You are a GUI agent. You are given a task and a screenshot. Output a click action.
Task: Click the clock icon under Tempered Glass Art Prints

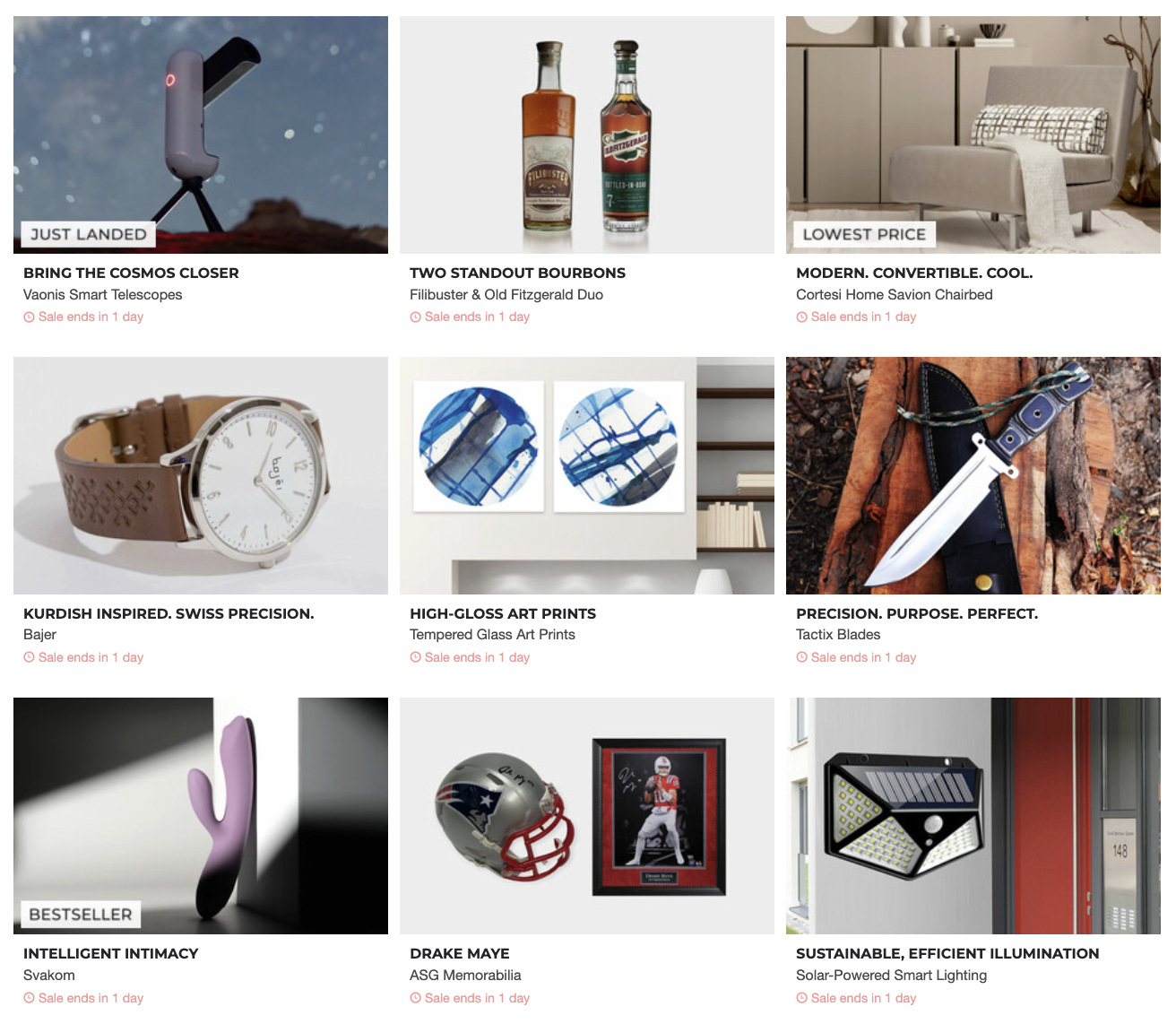pos(415,657)
